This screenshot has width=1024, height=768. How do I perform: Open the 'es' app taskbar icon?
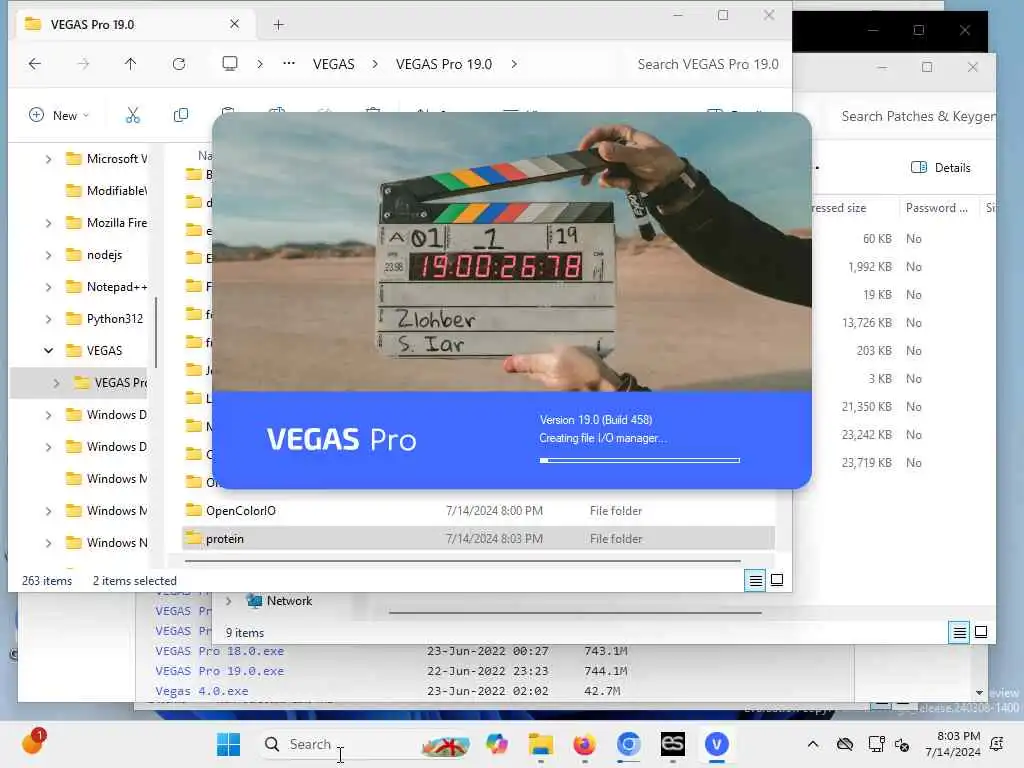673,744
